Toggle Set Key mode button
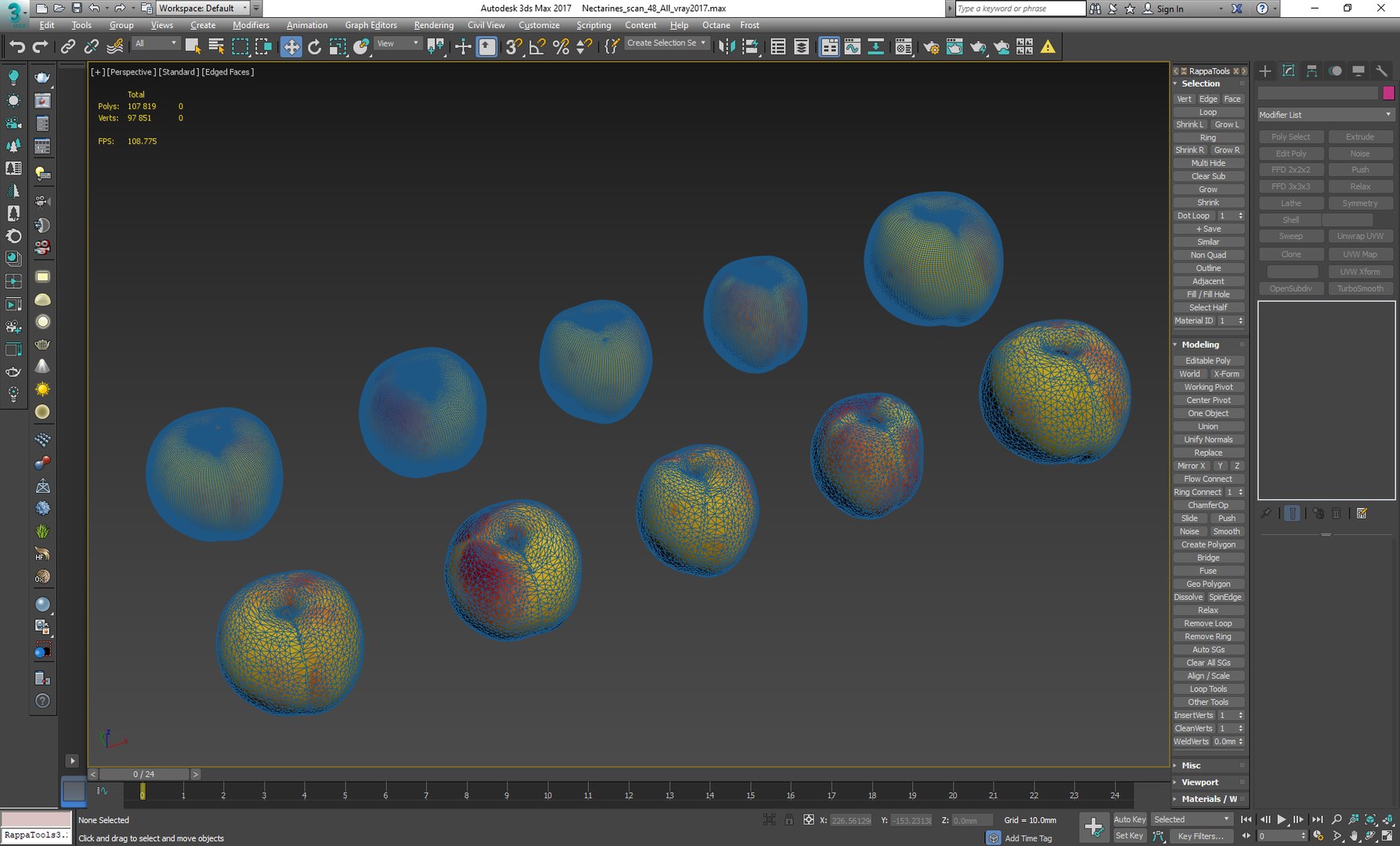Image resolution: width=1400 pixels, height=846 pixels. 1129,836
